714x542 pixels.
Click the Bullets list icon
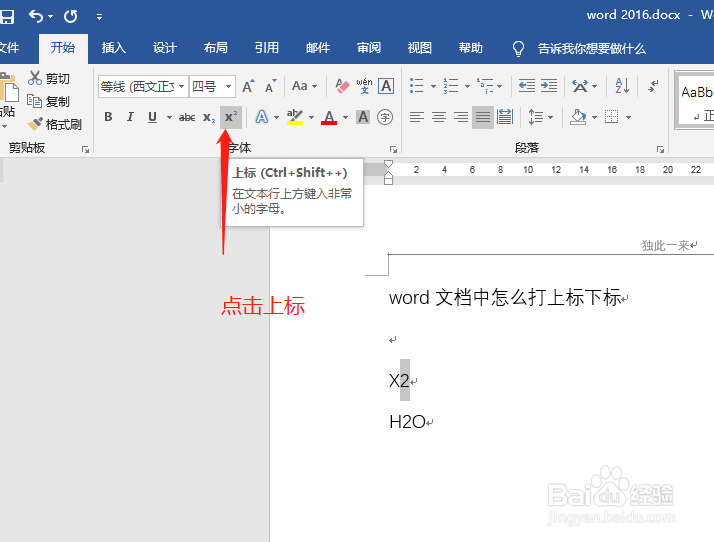point(417,86)
